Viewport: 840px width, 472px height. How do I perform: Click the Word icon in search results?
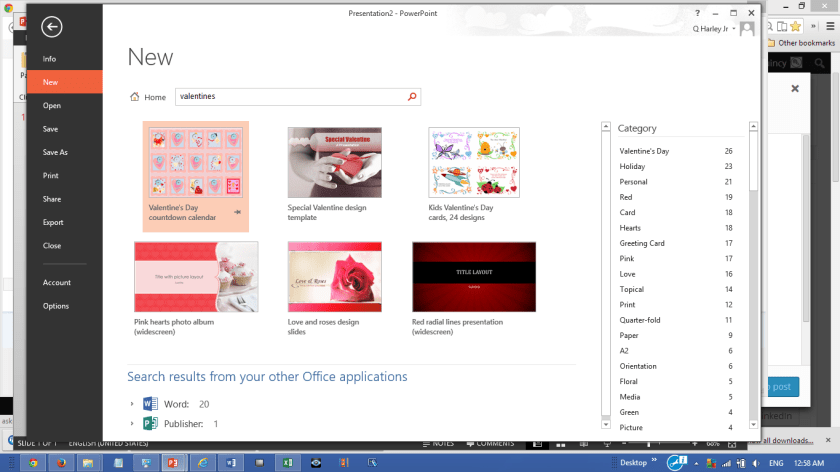click(x=150, y=404)
